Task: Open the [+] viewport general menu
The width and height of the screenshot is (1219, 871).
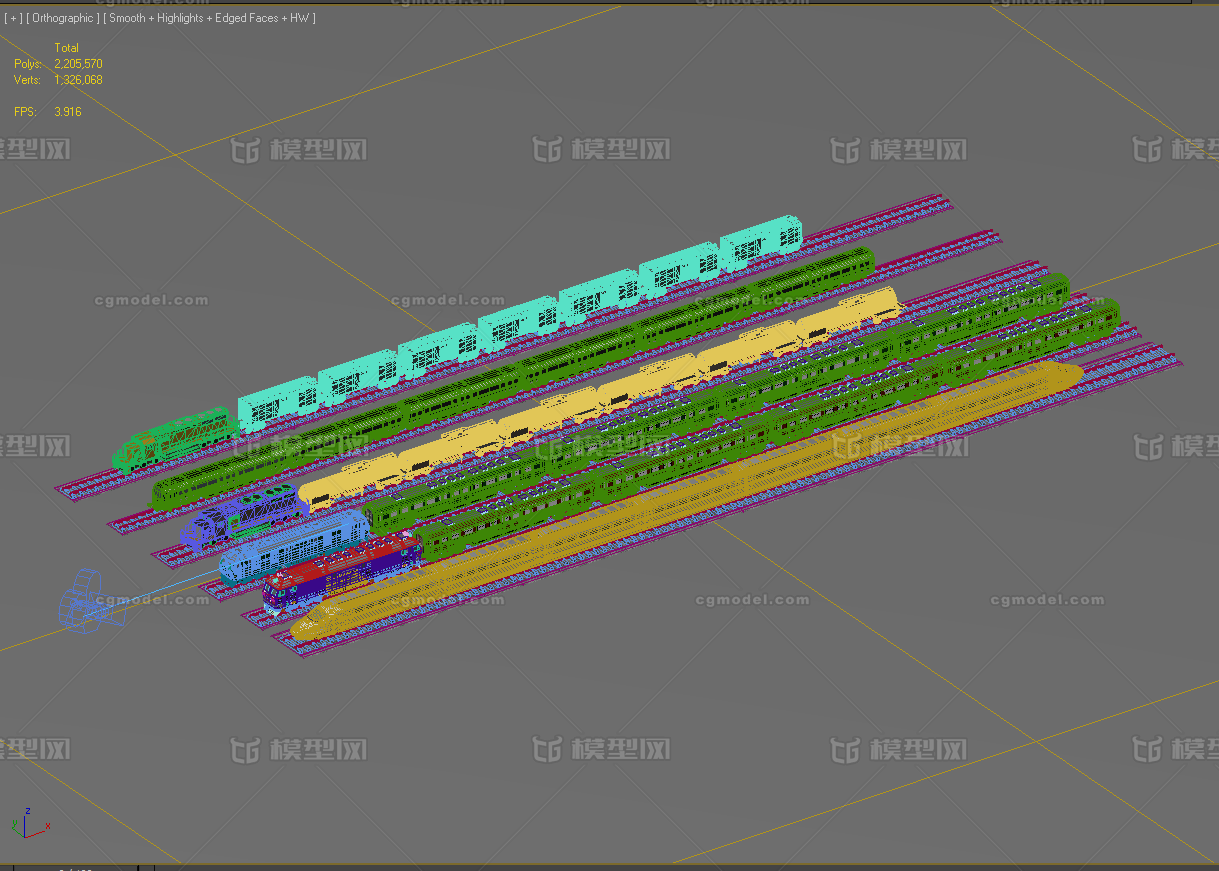Action: pyautogui.click(x=12, y=18)
